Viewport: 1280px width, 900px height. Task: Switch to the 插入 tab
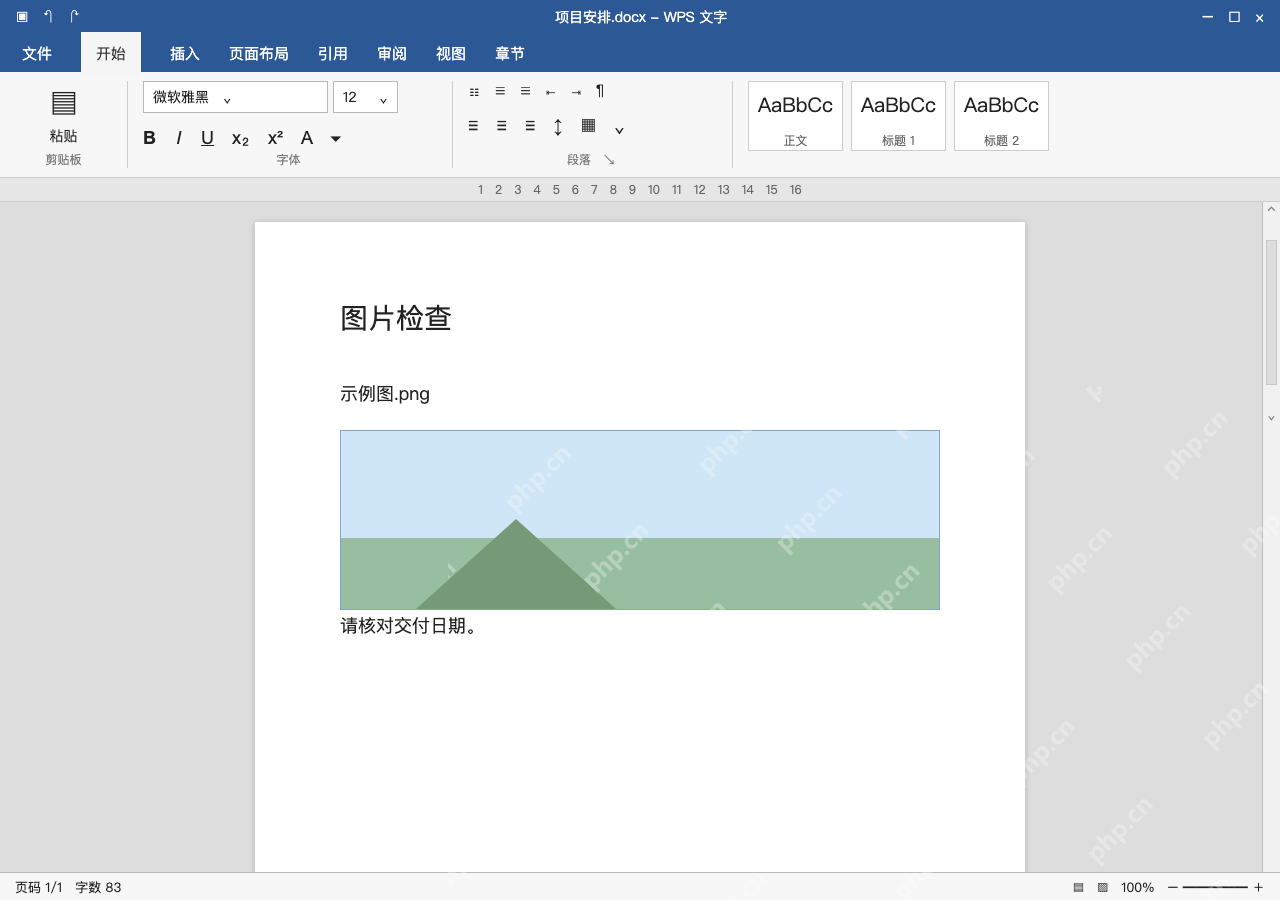pos(185,54)
